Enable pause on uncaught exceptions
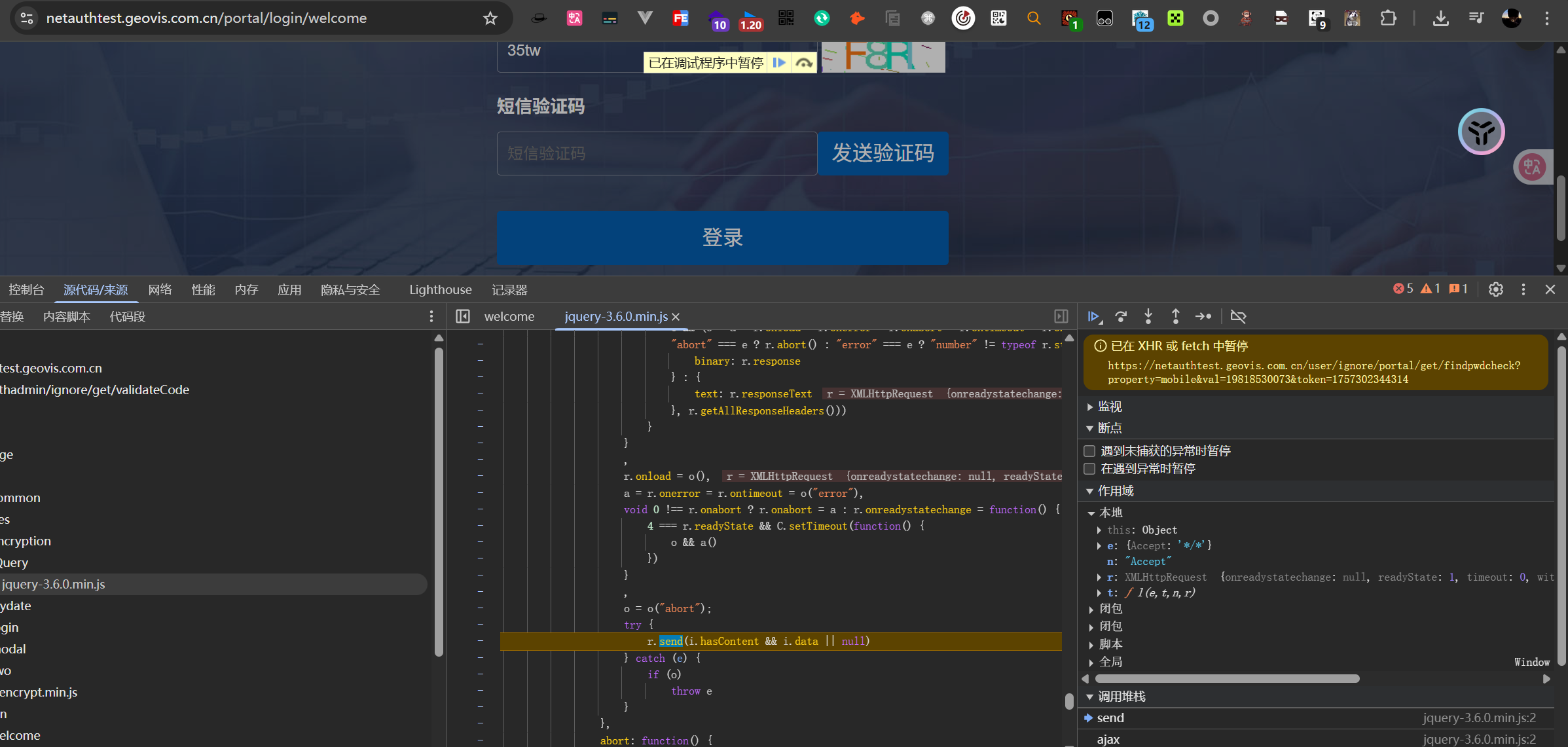Image resolution: width=1568 pixels, height=747 pixels. point(1090,451)
